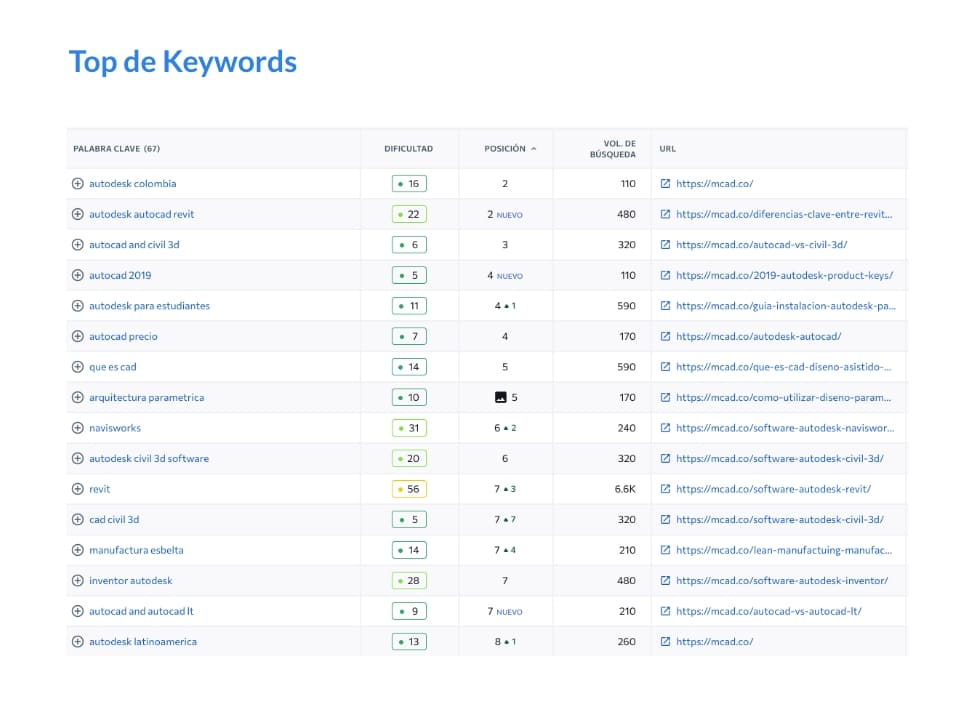
Task: Click the difficulty badge 31 for navisworks
Action: tap(409, 428)
